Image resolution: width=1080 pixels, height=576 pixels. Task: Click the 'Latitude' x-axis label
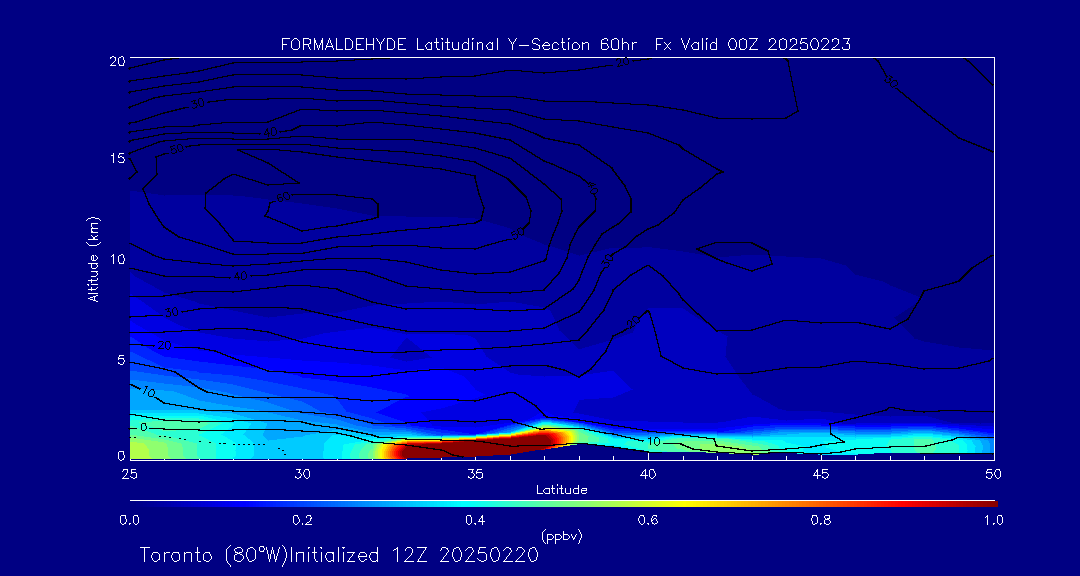pyautogui.click(x=561, y=489)
